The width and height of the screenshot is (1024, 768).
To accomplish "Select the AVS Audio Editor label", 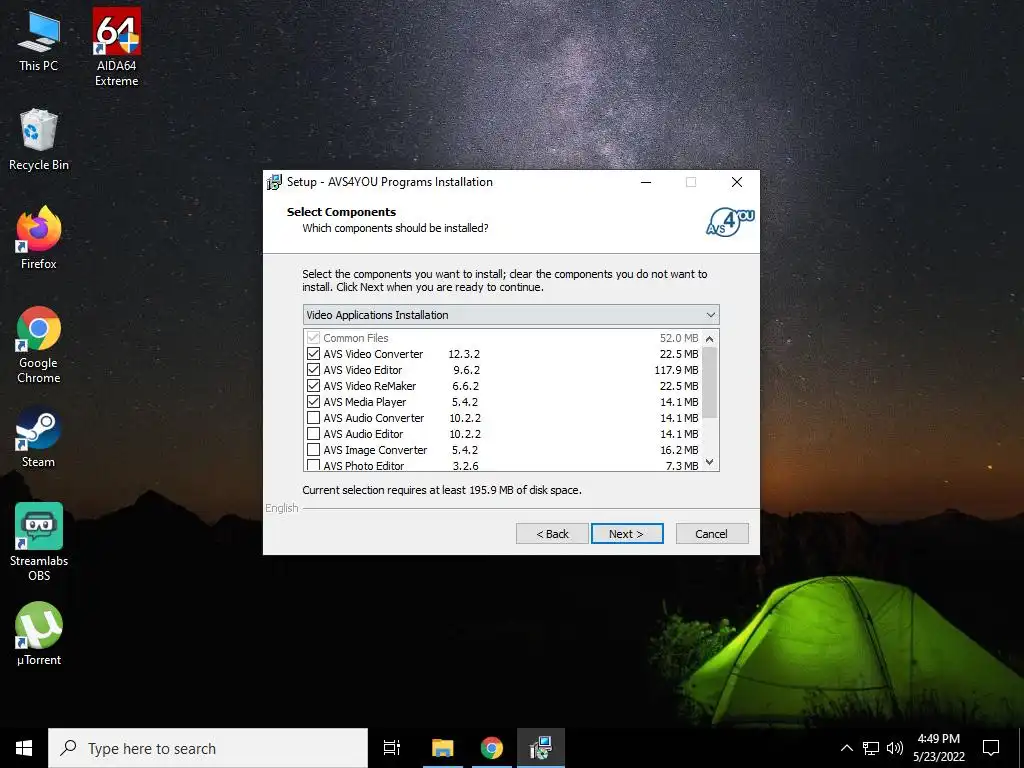I will 363,434.
